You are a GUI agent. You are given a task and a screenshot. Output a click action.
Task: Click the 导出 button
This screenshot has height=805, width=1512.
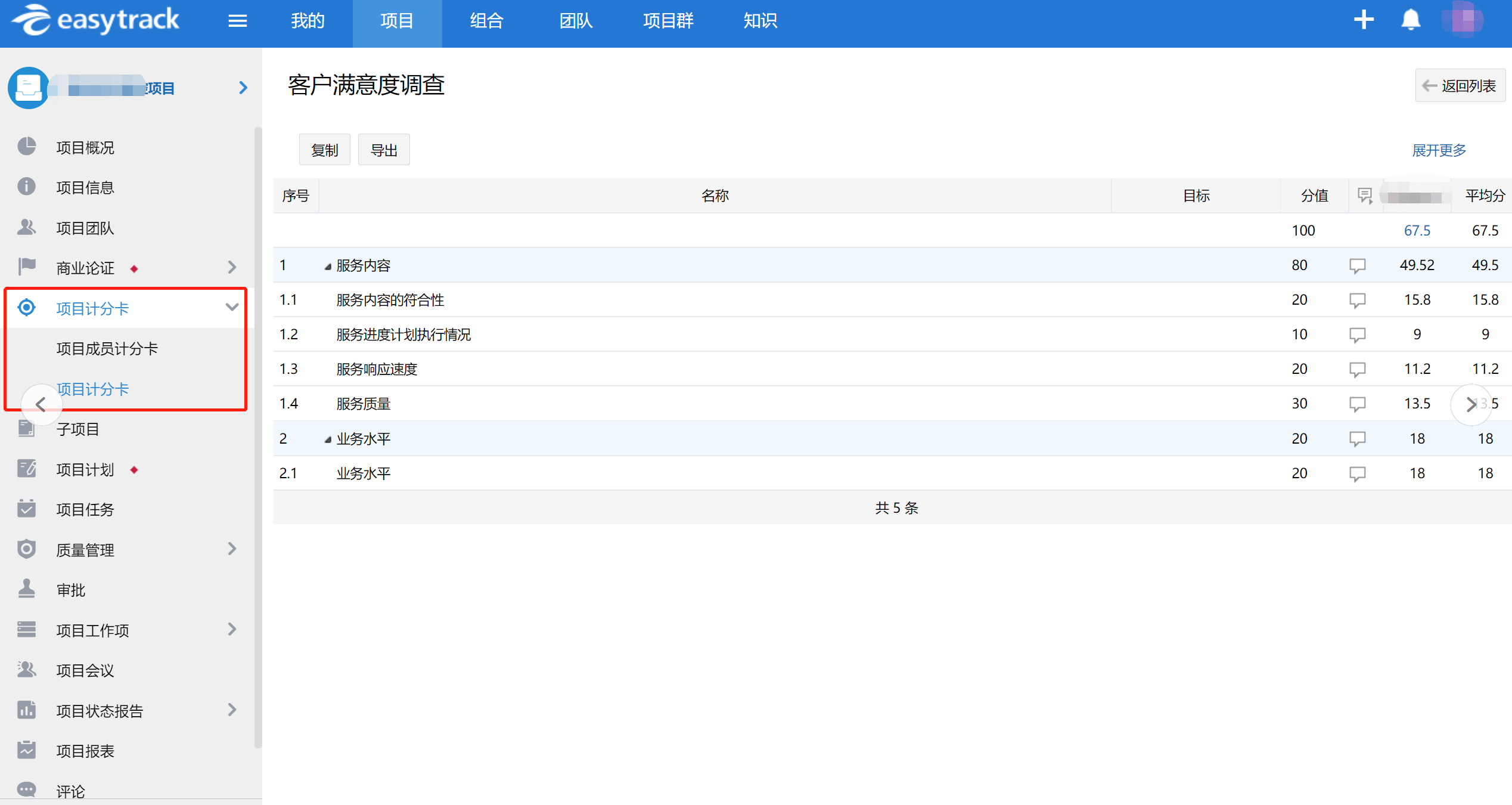[x=383, y=150]
